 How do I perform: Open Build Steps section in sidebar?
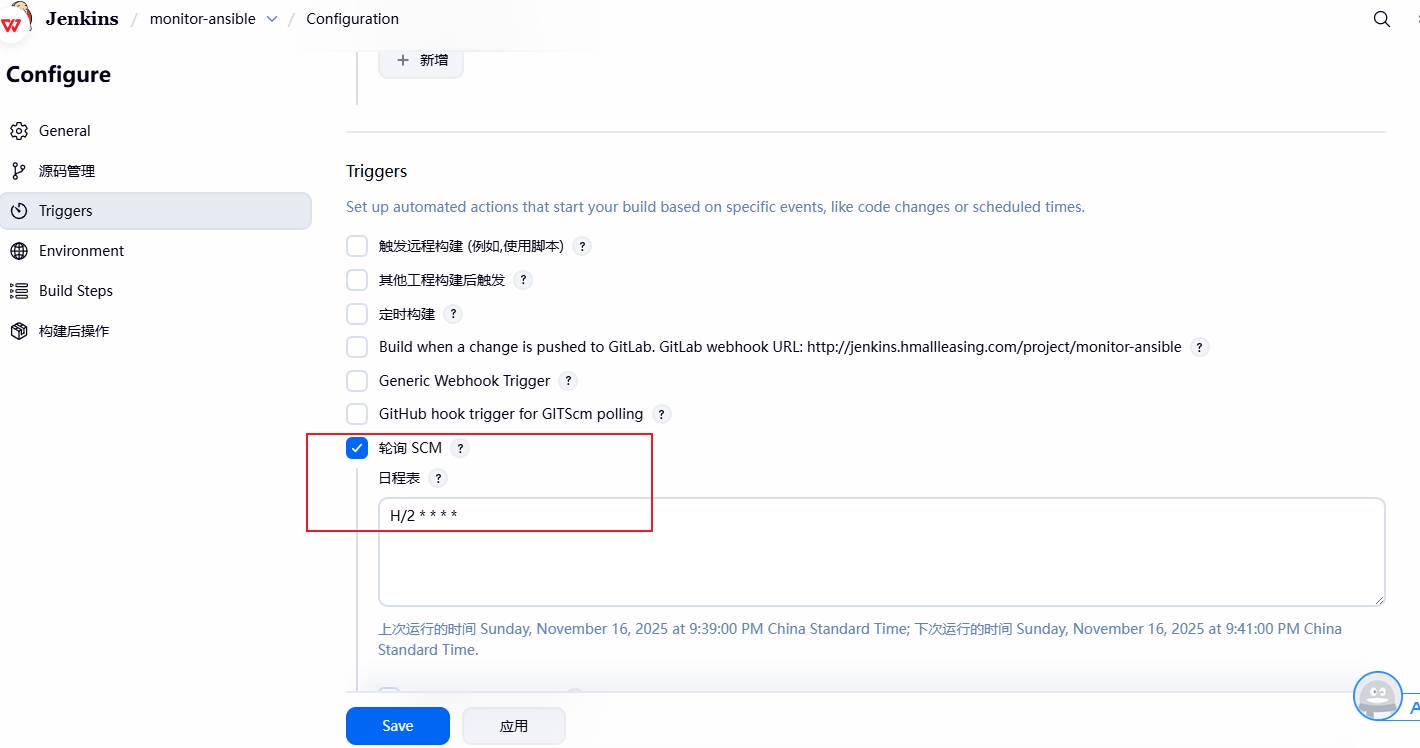(75, 291)
